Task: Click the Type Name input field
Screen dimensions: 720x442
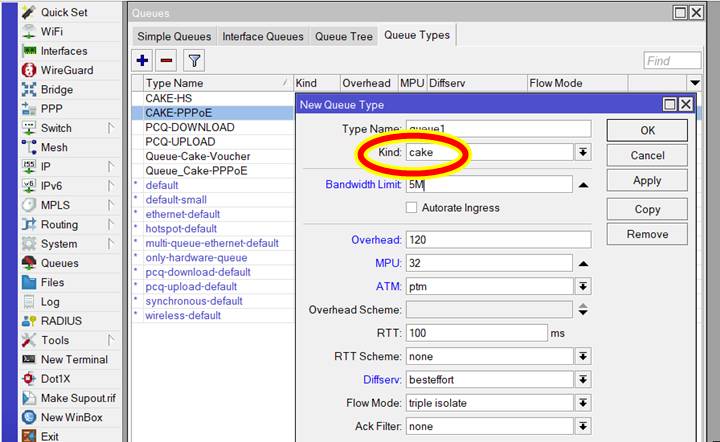Action: click(x=498, y=129)
